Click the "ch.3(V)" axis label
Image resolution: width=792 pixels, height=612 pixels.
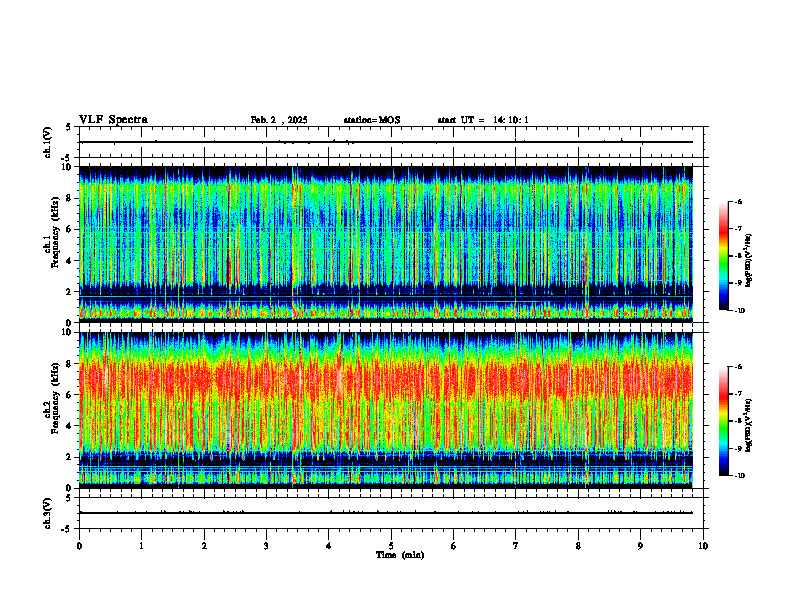click(x=48, y=513)
